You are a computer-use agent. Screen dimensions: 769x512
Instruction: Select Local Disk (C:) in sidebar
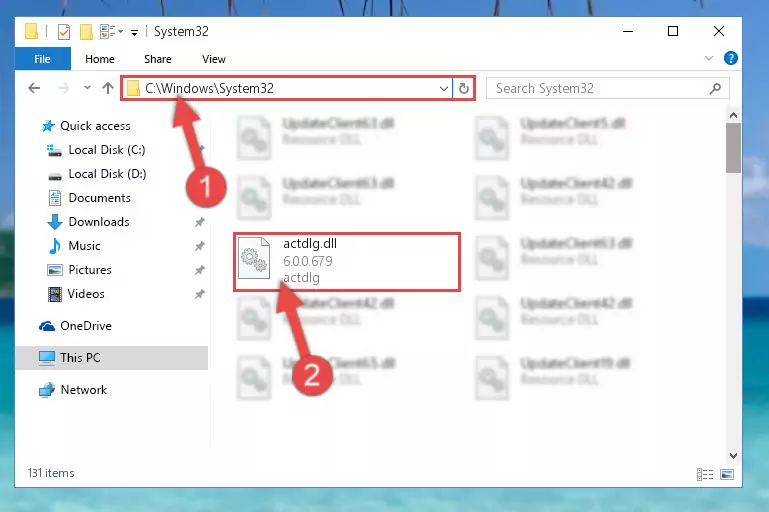(x=106, y=150)
